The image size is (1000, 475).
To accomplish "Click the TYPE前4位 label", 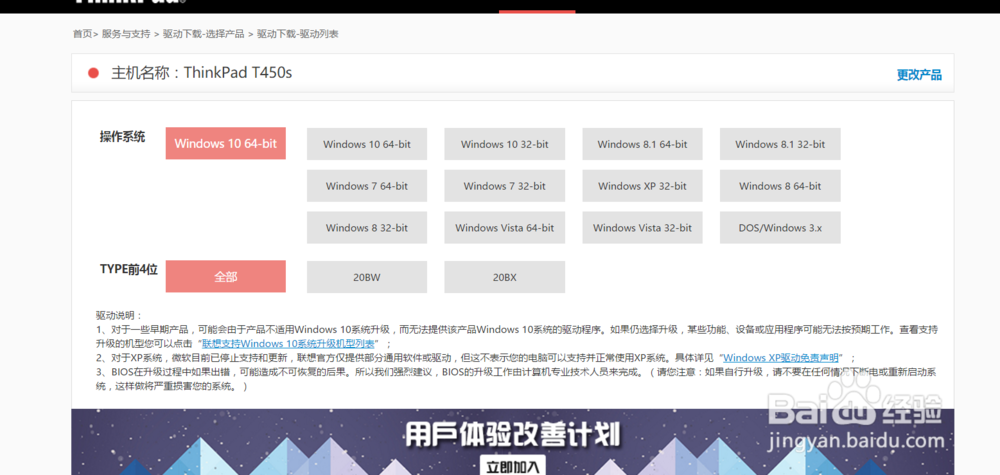I will tap(129, 269).
